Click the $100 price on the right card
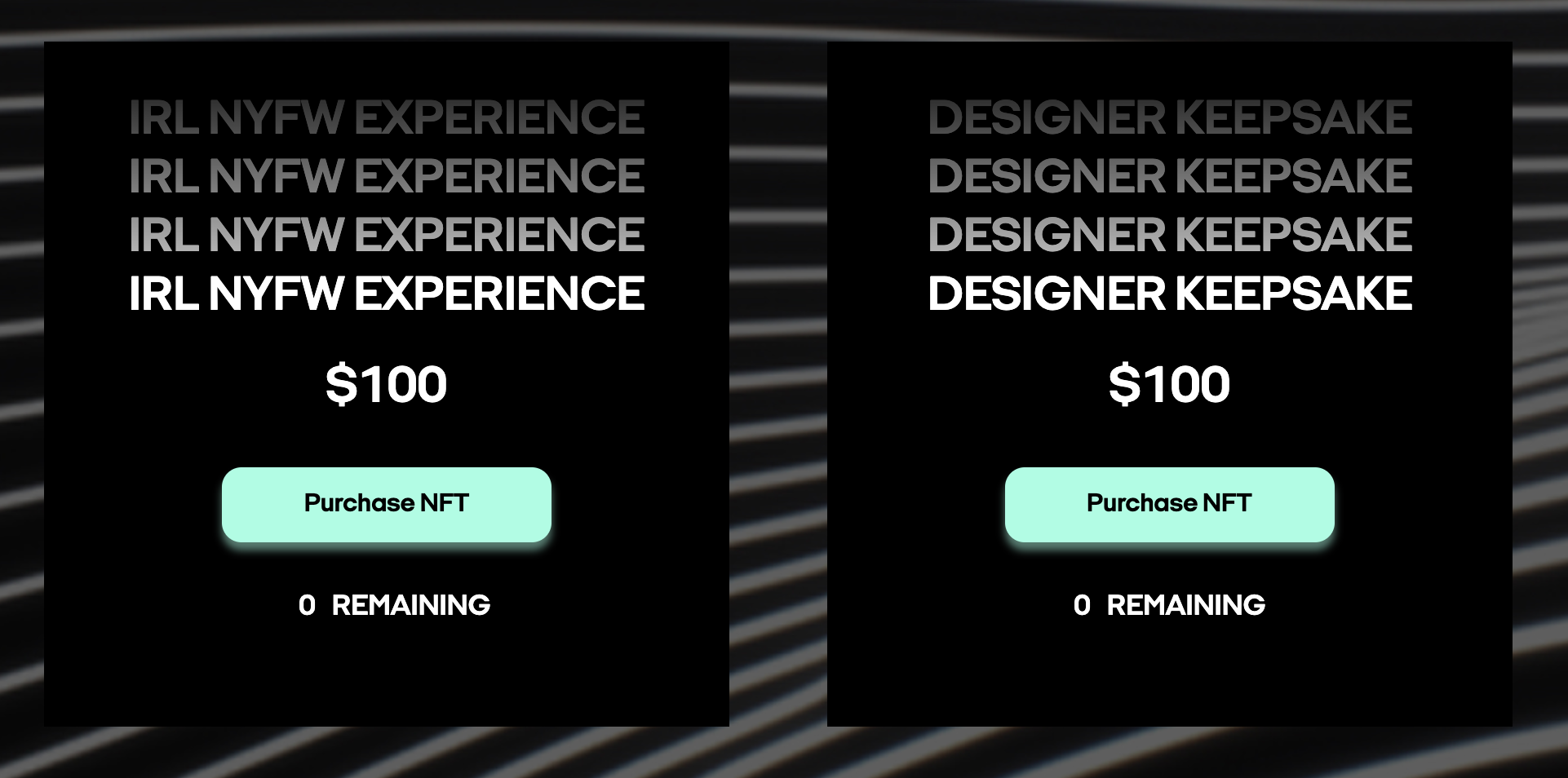 click(x=1170, y=382)
